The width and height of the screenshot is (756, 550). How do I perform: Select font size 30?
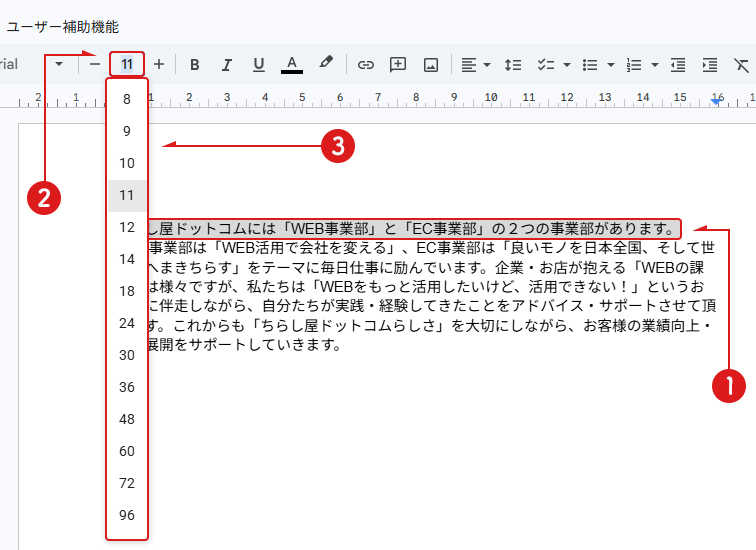(x=127, y=355)
